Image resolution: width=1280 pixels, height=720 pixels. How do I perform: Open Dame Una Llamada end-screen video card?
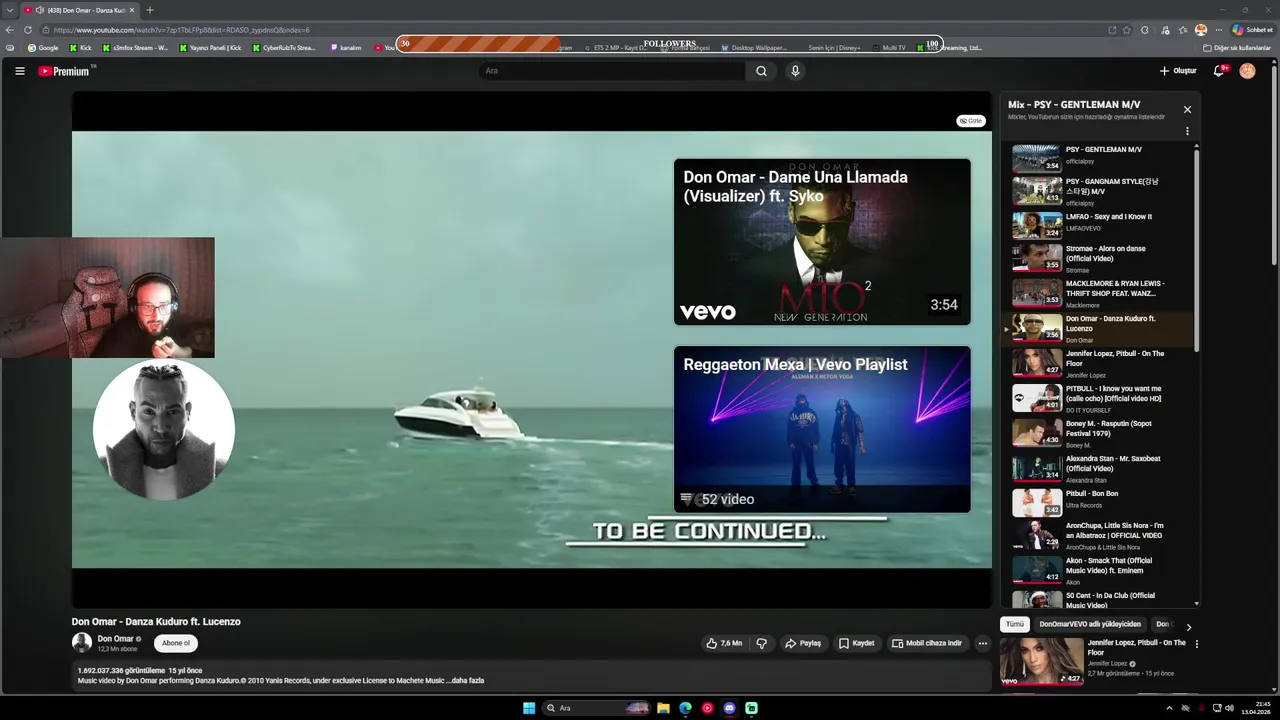pyautogui.click(x=822, y=242)
